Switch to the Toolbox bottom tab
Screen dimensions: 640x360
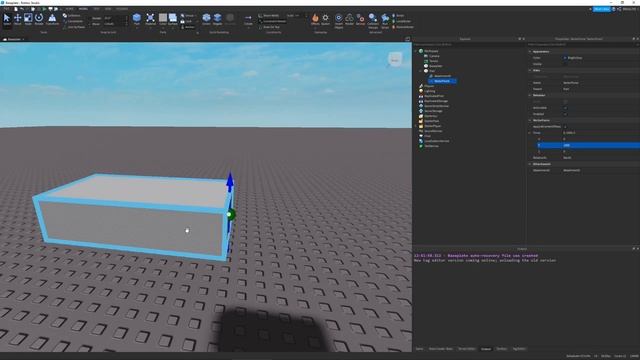click(501, 349)
